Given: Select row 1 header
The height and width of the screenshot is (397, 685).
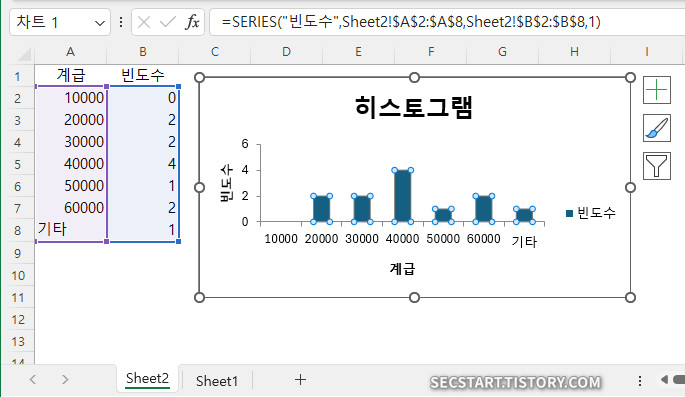Looking at the screenshot, I should coord(17,76).
